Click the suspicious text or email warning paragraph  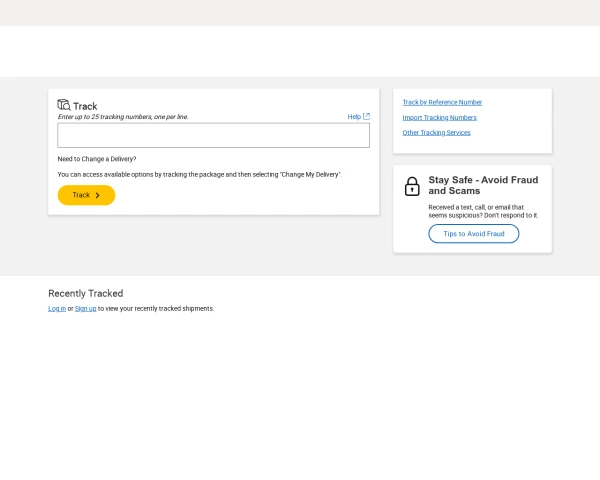point(483,211)
